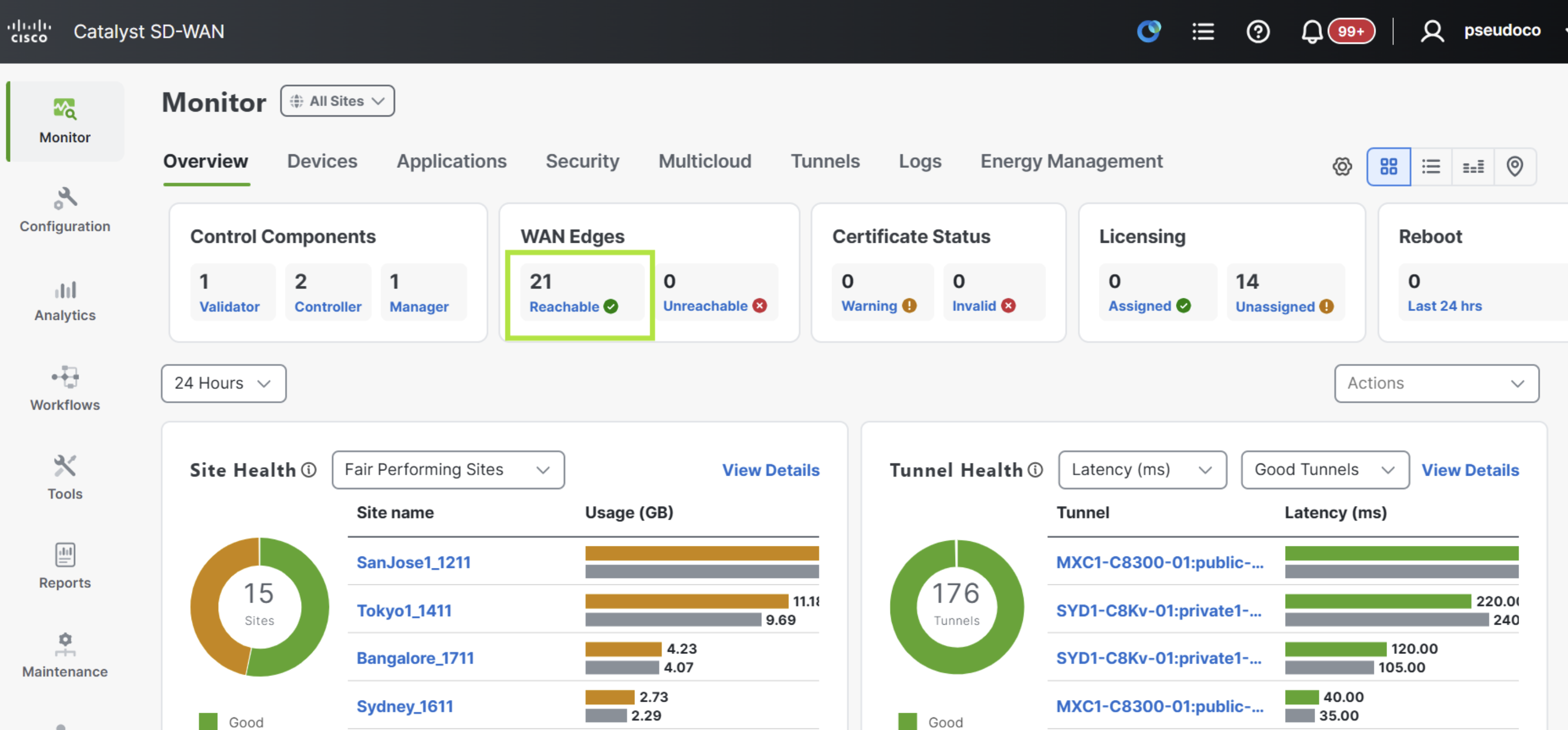Open the task list icon in header
Viewport: 1568px width, 730px height.
click(x=1203, y=31)
